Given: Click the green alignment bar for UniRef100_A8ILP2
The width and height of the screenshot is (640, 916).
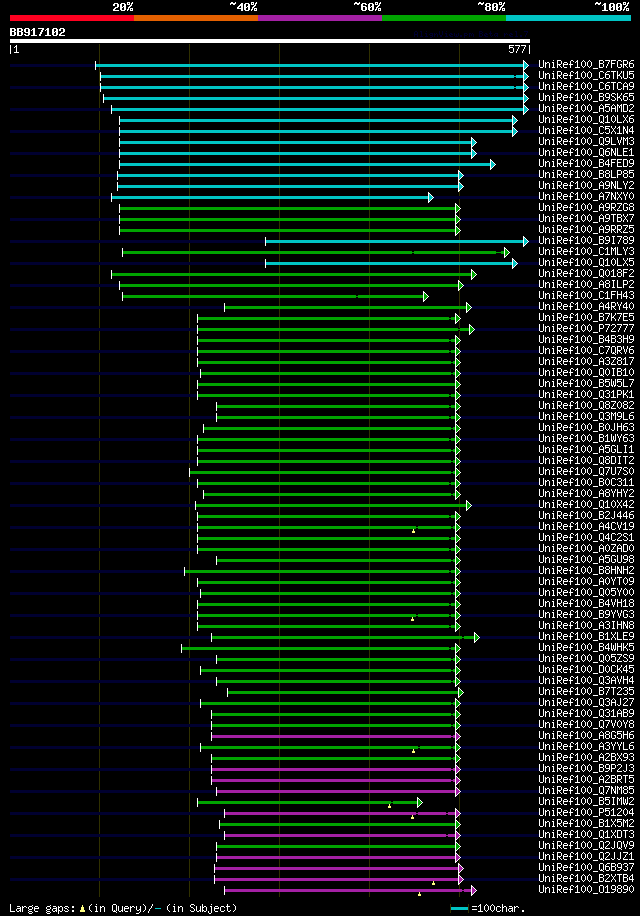Looking at the screenshot, I should [x=289, y=286].
